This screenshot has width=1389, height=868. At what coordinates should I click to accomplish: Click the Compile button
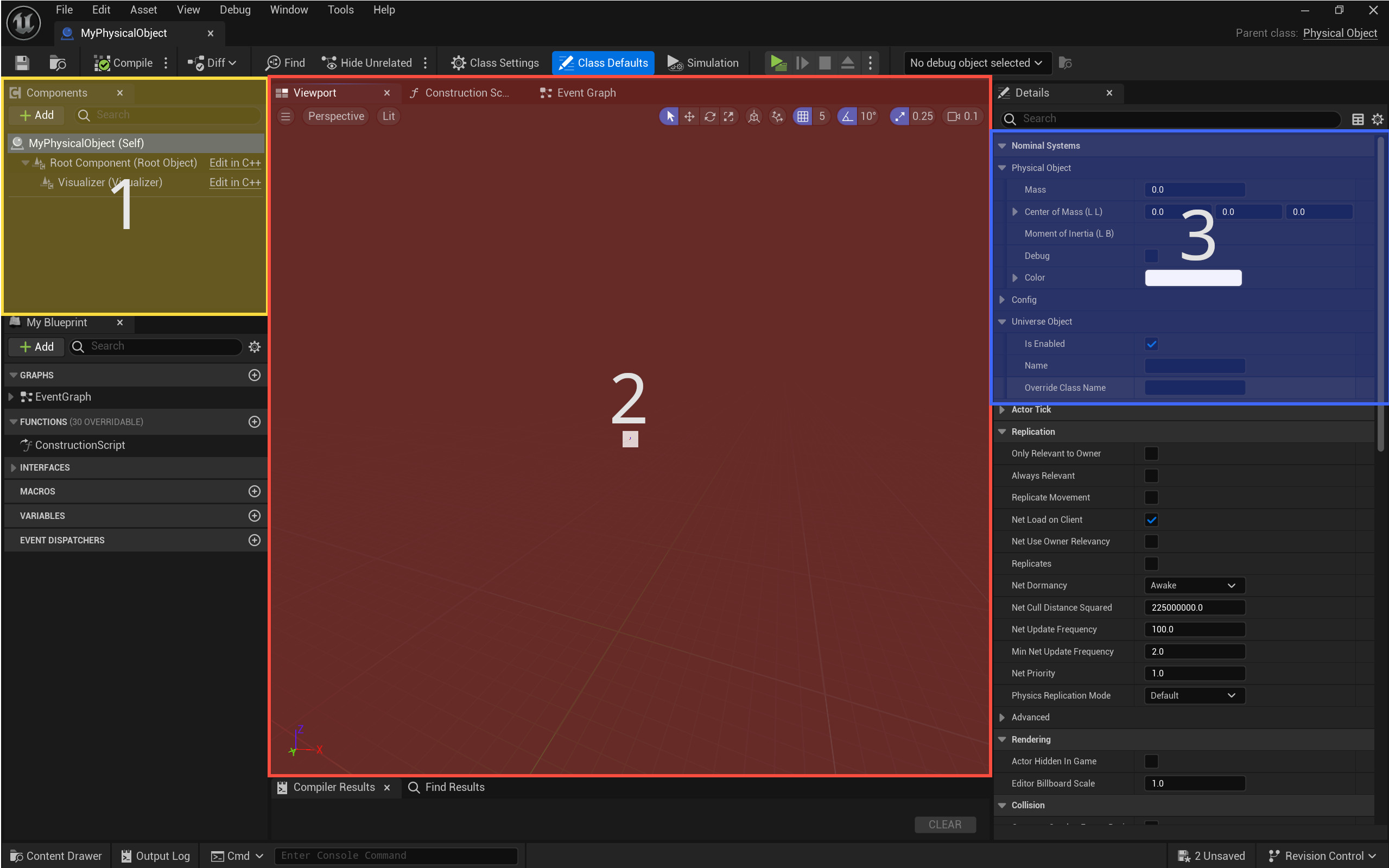point(124,62)
